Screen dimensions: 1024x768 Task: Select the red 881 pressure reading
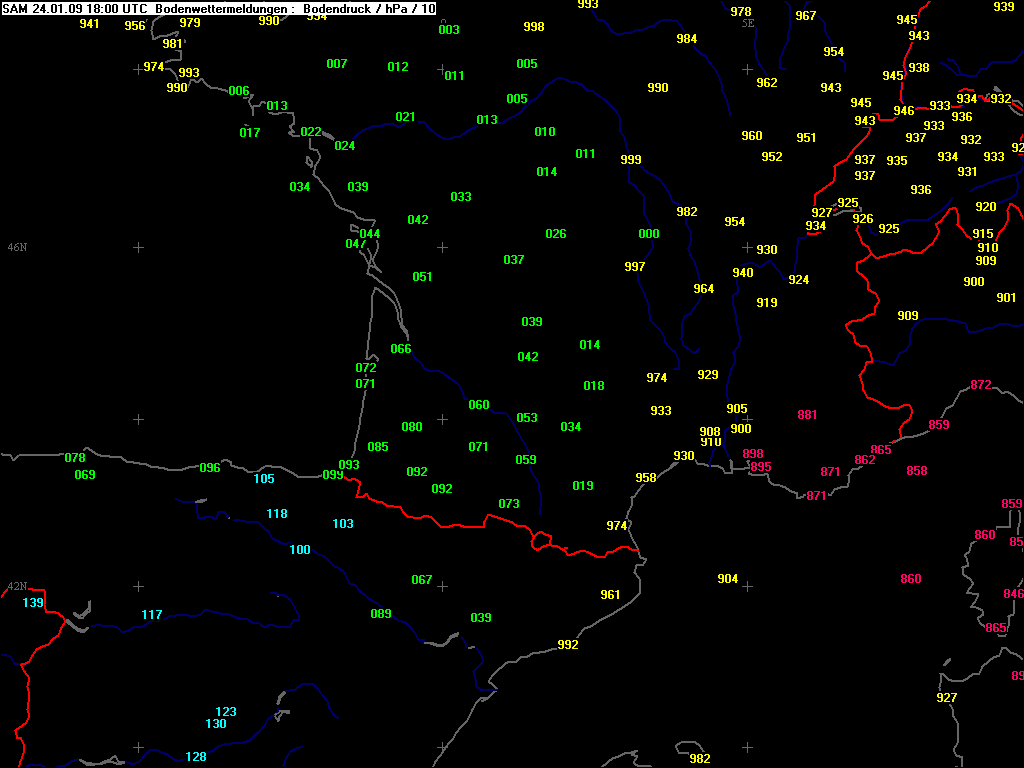(807, 415)
